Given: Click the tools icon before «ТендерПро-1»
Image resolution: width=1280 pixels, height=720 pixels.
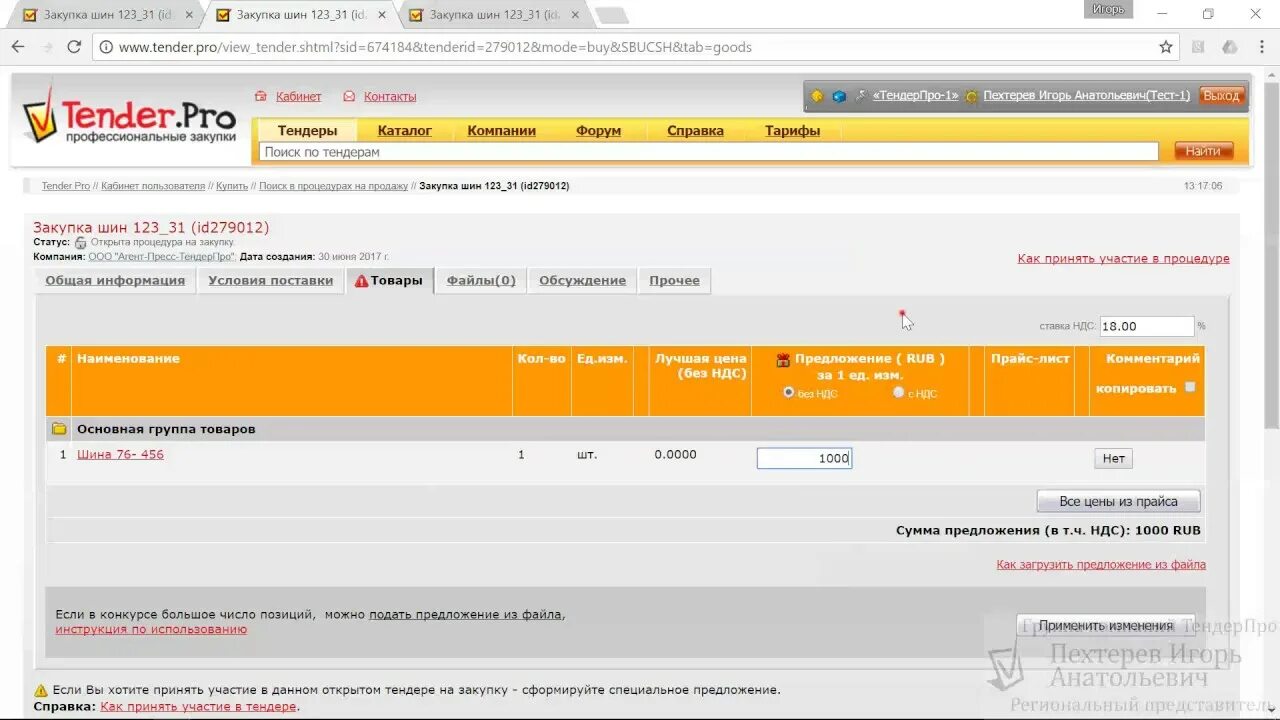Looking at the screenshot, I should pos(860,96).
